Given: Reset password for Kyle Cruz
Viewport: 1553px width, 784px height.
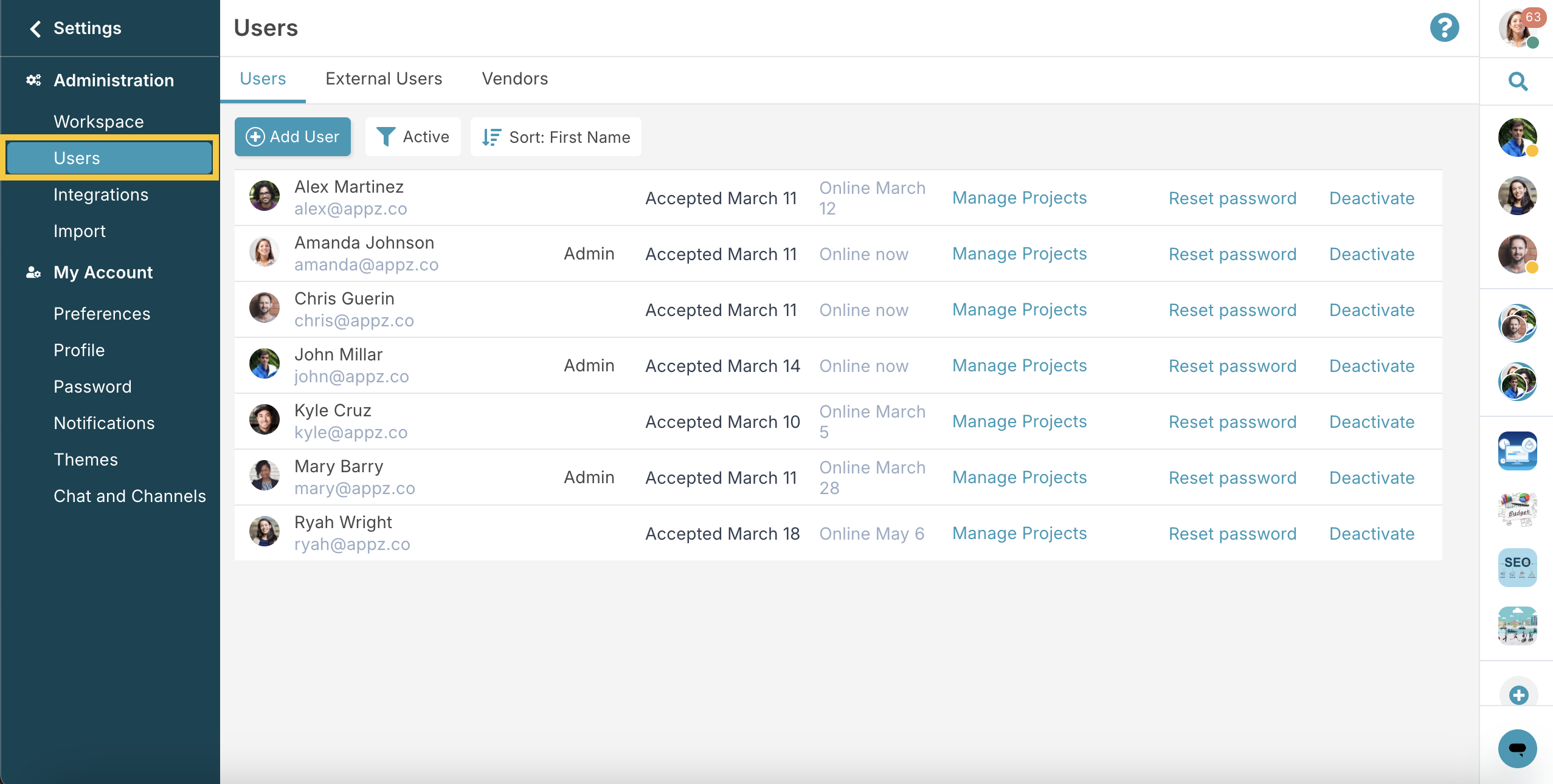Looking at the screenshot, I should coord(1233,422).
